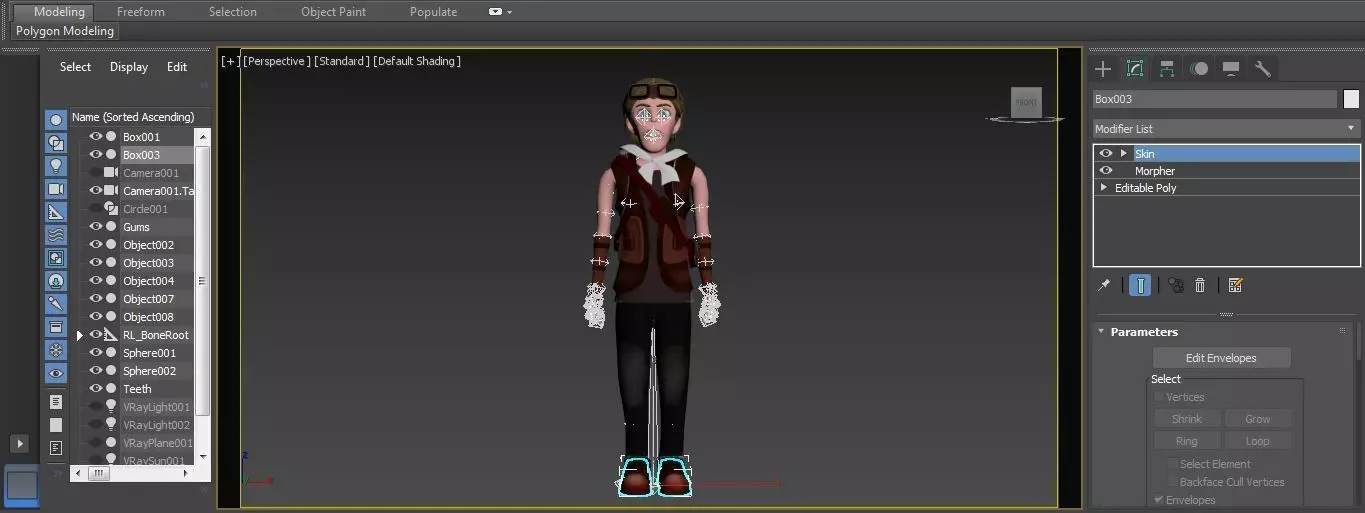
Task: Toggle Display Geometry filter in Scene Explorer
Action: click(x=56, y=120)
